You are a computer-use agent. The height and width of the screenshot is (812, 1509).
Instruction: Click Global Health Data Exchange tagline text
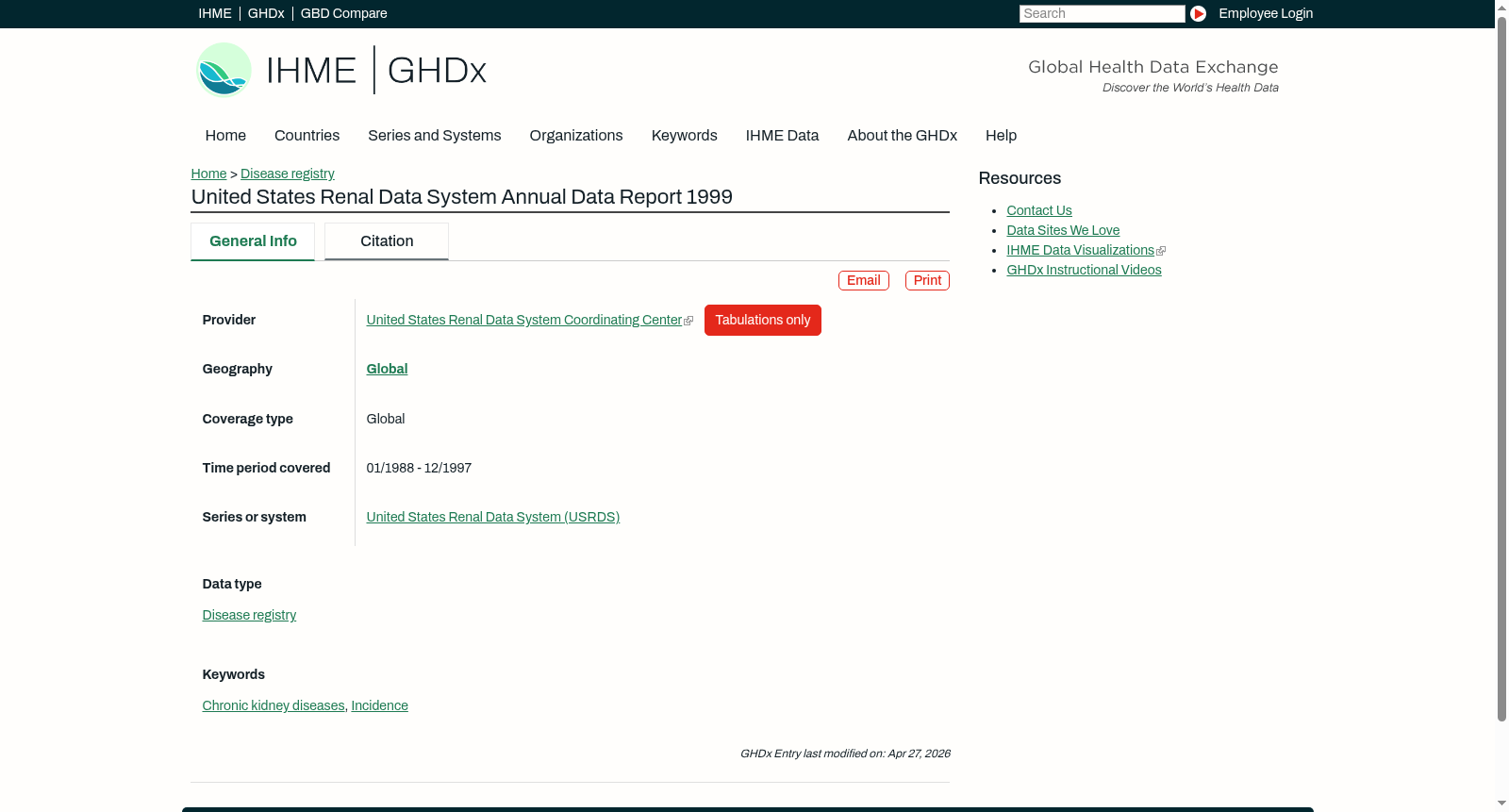pyautogui.click(x=1152, y=67)
